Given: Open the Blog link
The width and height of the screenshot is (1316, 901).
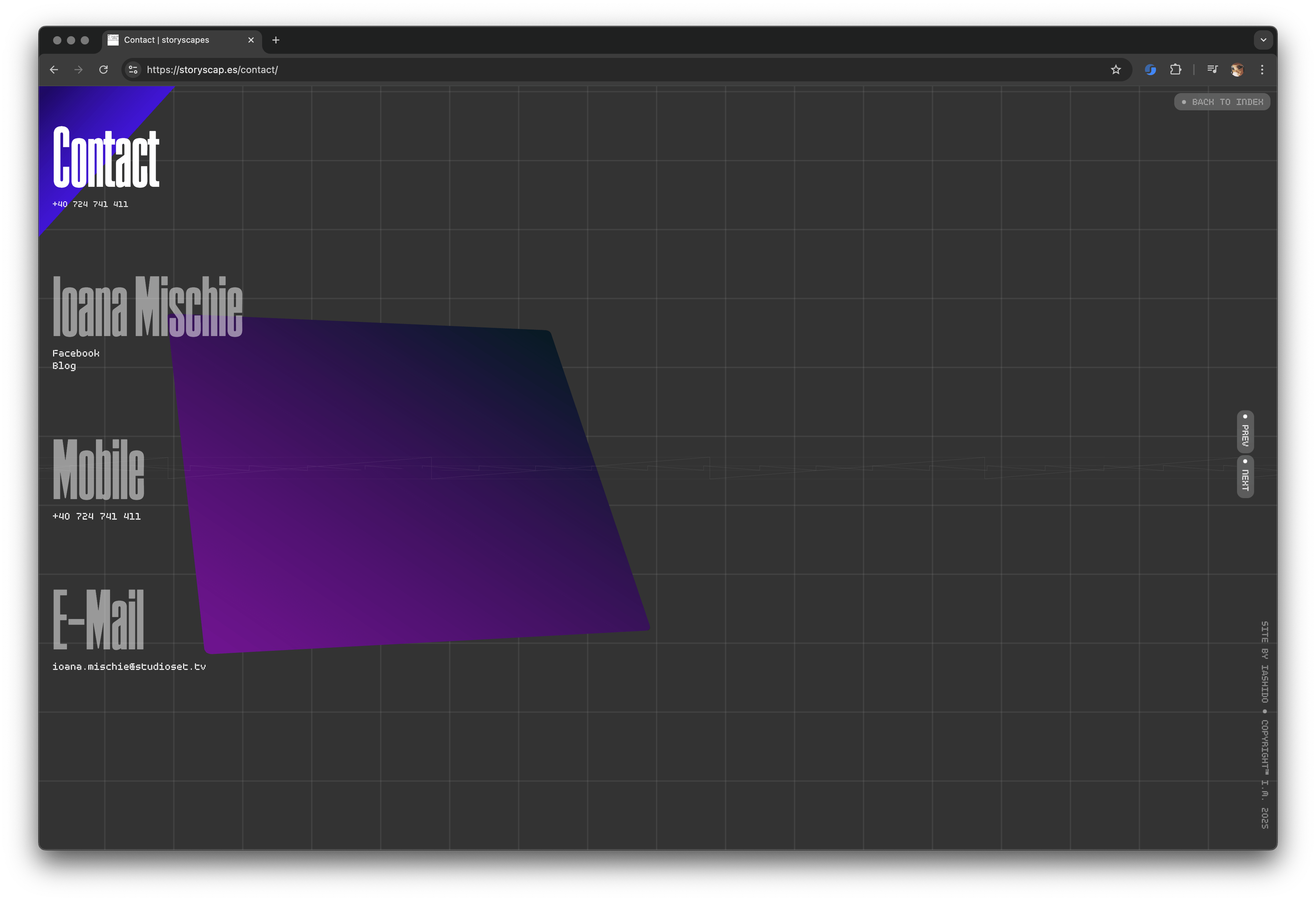Looking at the screenshot, I should point(64,366).
